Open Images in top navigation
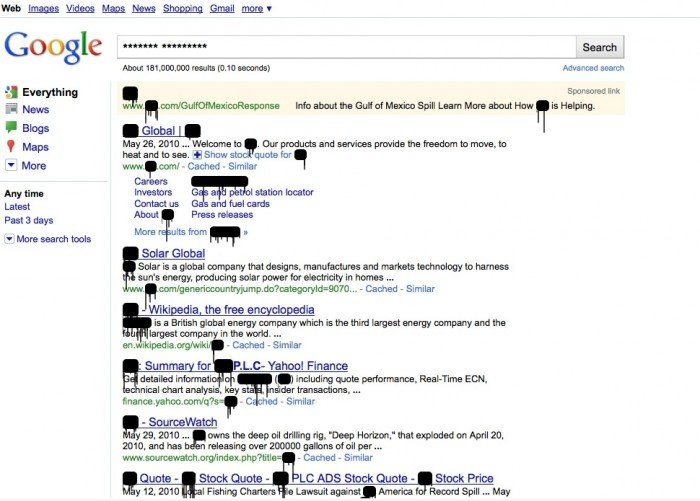Viewport: 700px width, 501px height. tap(43, 8)
